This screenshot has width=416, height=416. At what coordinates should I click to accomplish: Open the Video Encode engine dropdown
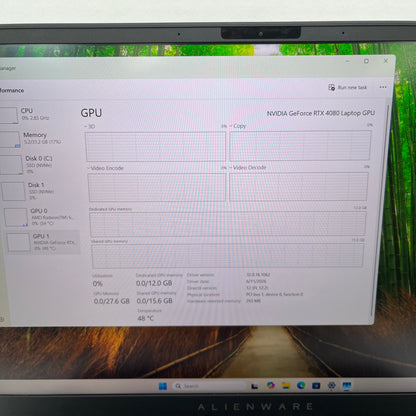[105, 168]
